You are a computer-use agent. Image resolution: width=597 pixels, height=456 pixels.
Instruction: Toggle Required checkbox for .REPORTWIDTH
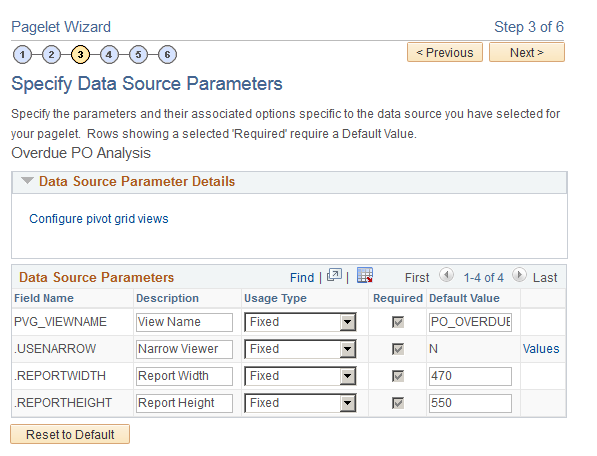tap(398, 376)
